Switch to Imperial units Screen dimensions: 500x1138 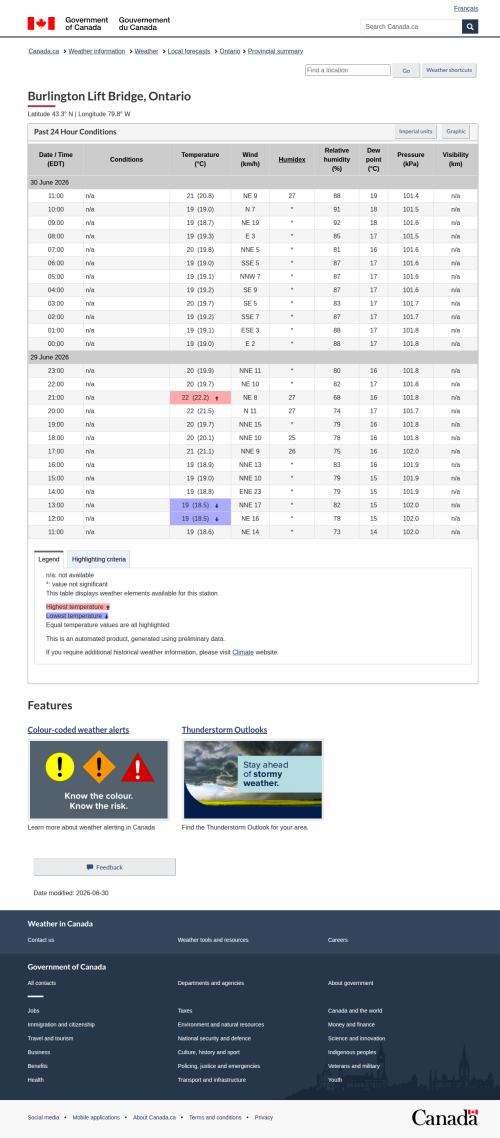tap(416, 131)
